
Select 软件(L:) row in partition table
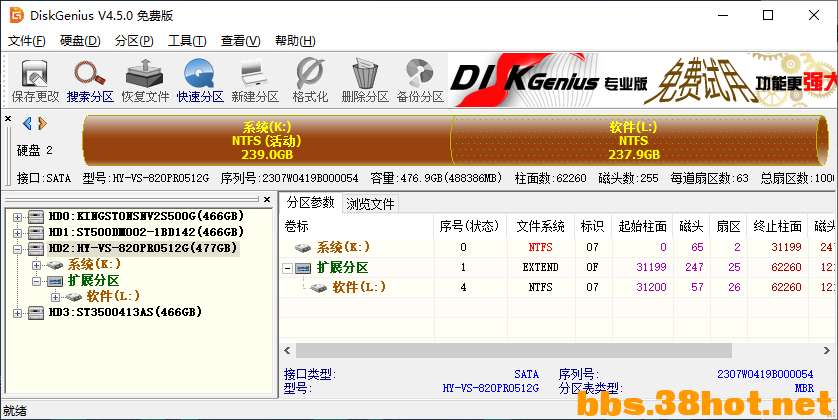(x=558, y=287)
